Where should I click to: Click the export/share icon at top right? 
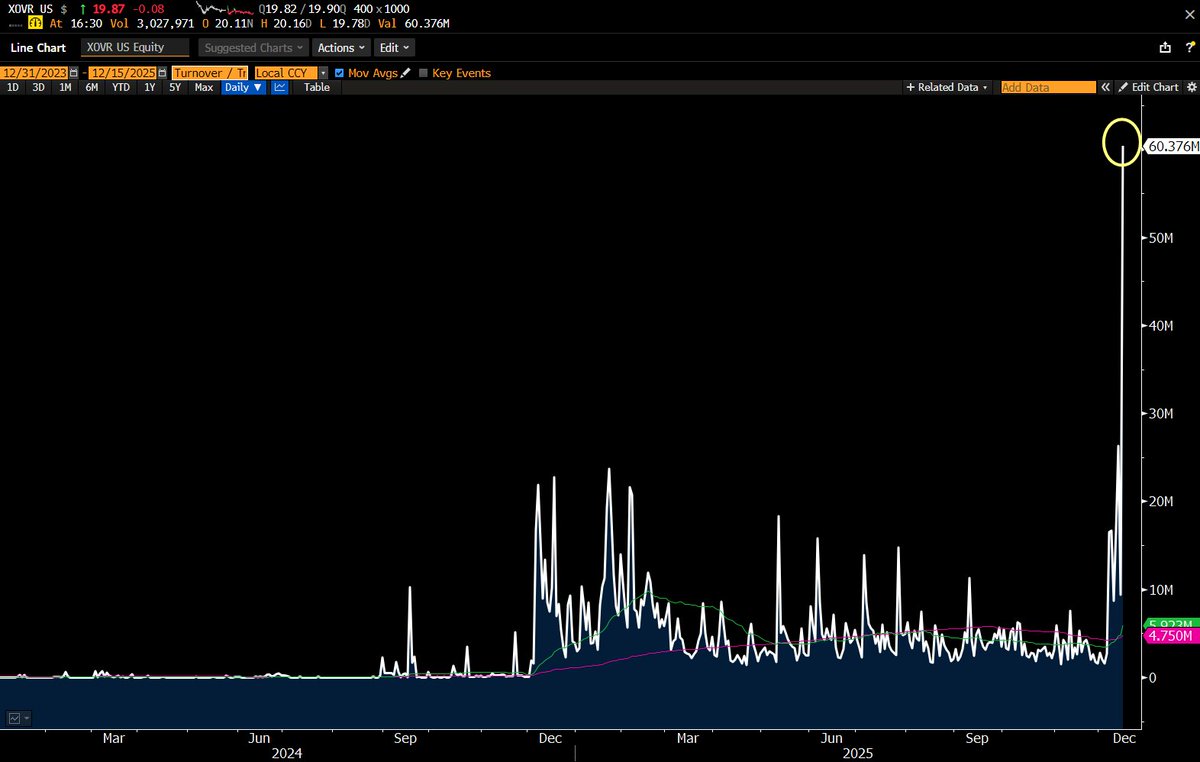(x=1164, y=47)
